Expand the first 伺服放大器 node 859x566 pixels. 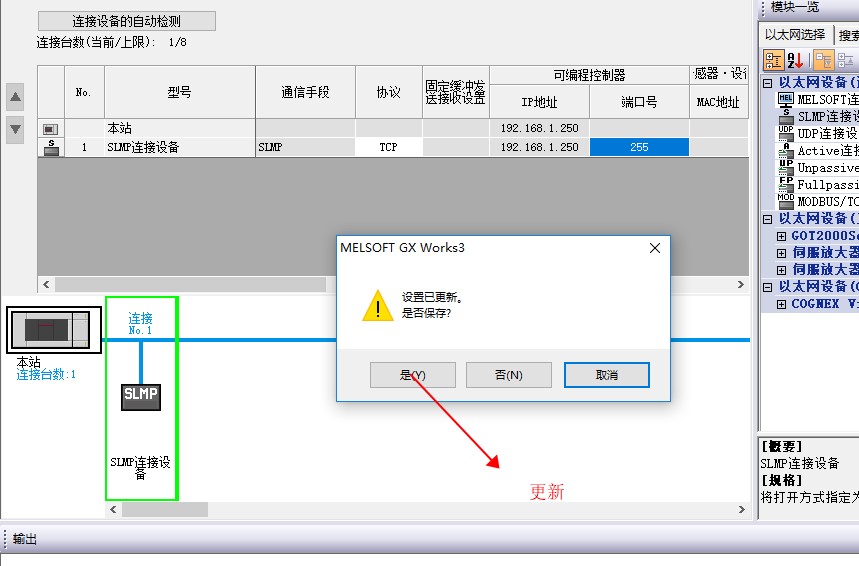[x=781, y=253]
